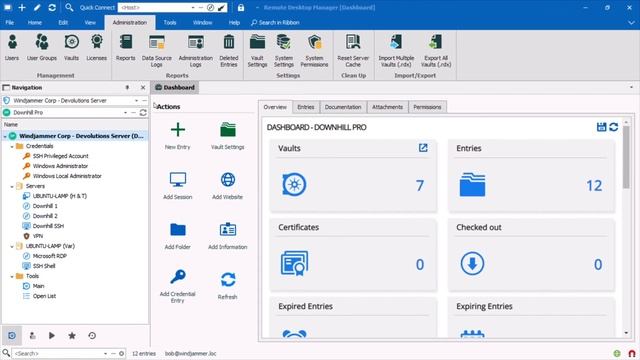The width and height of the screenshot is (640, 360).
Task: Click New Entry action
Action: click(178, 136)
